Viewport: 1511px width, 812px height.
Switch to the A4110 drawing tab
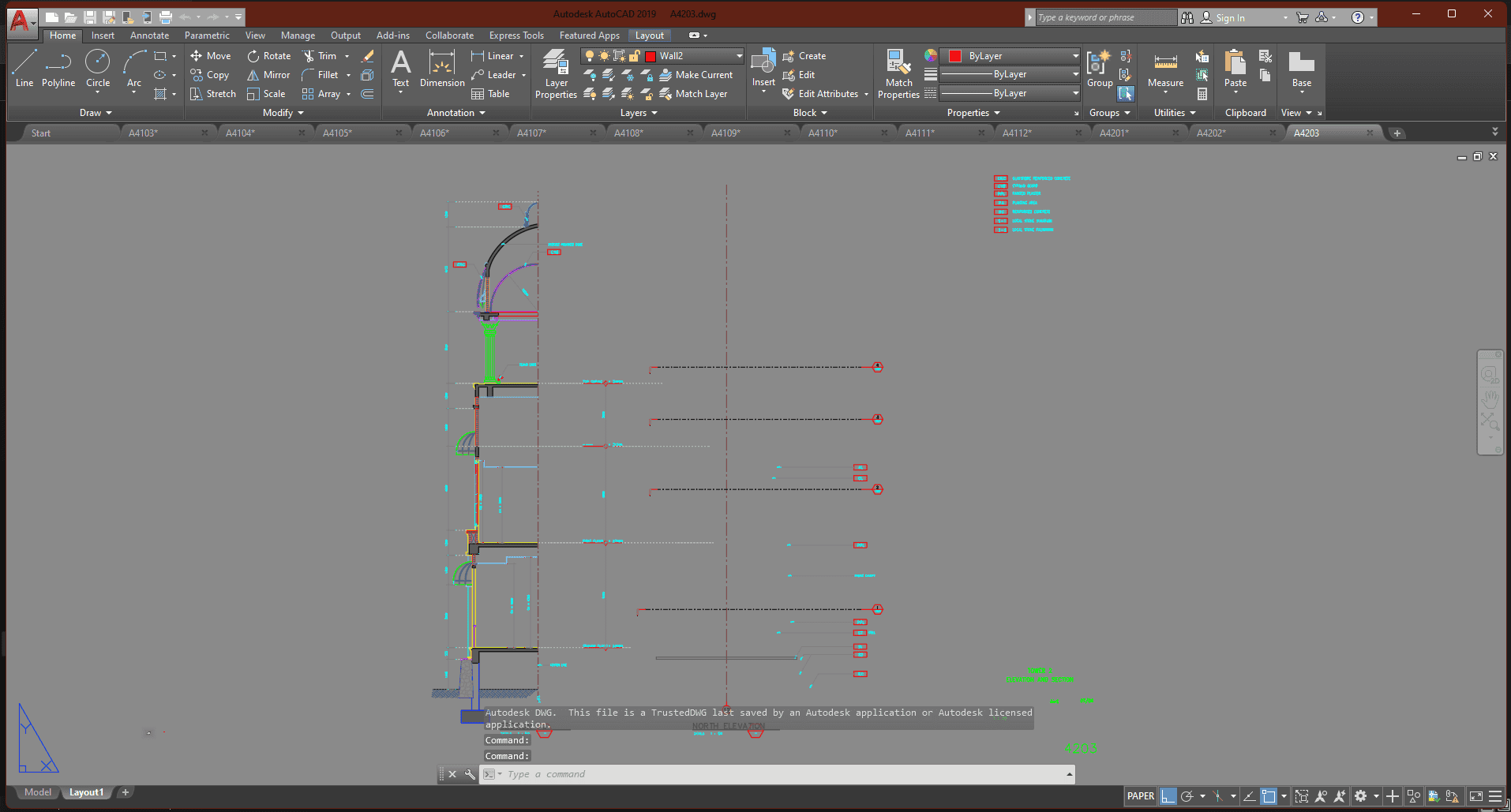tap(823, 133)
